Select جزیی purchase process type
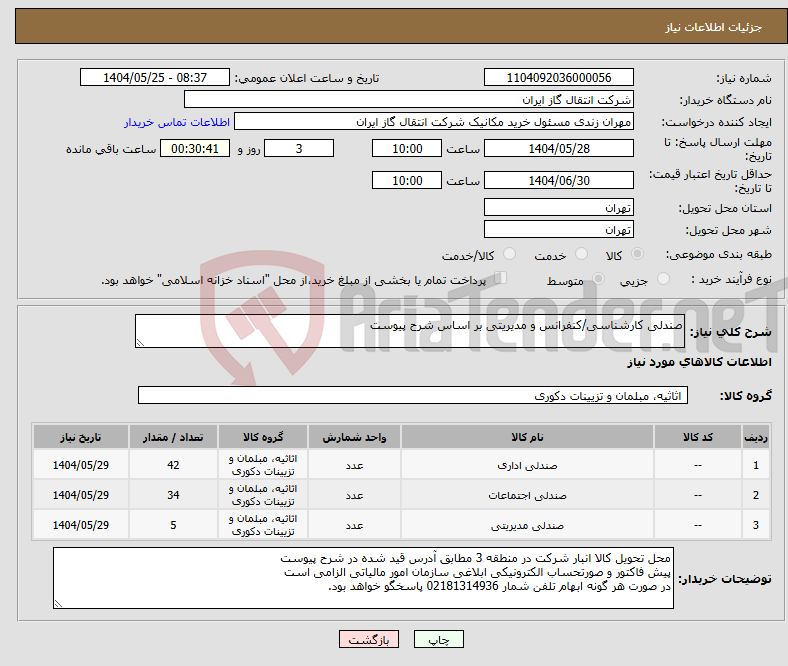This screenshot has width=788, height=666. pos(664,281)
